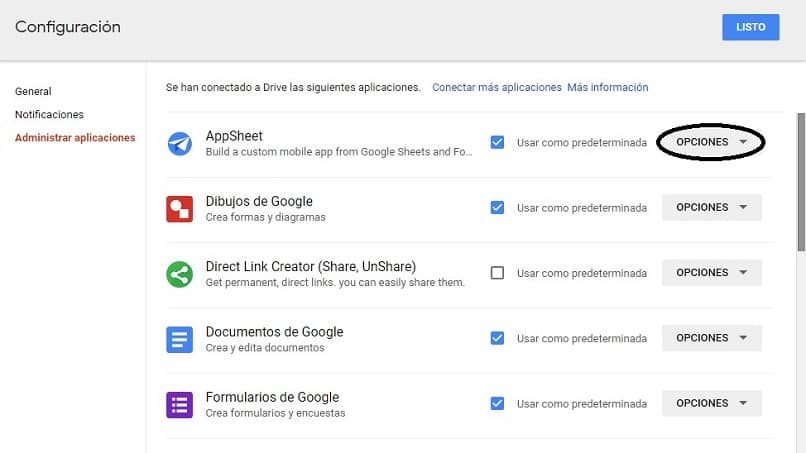Click the AppSheet app name
This screenshot has height=453, width=806.
[234, 136]
